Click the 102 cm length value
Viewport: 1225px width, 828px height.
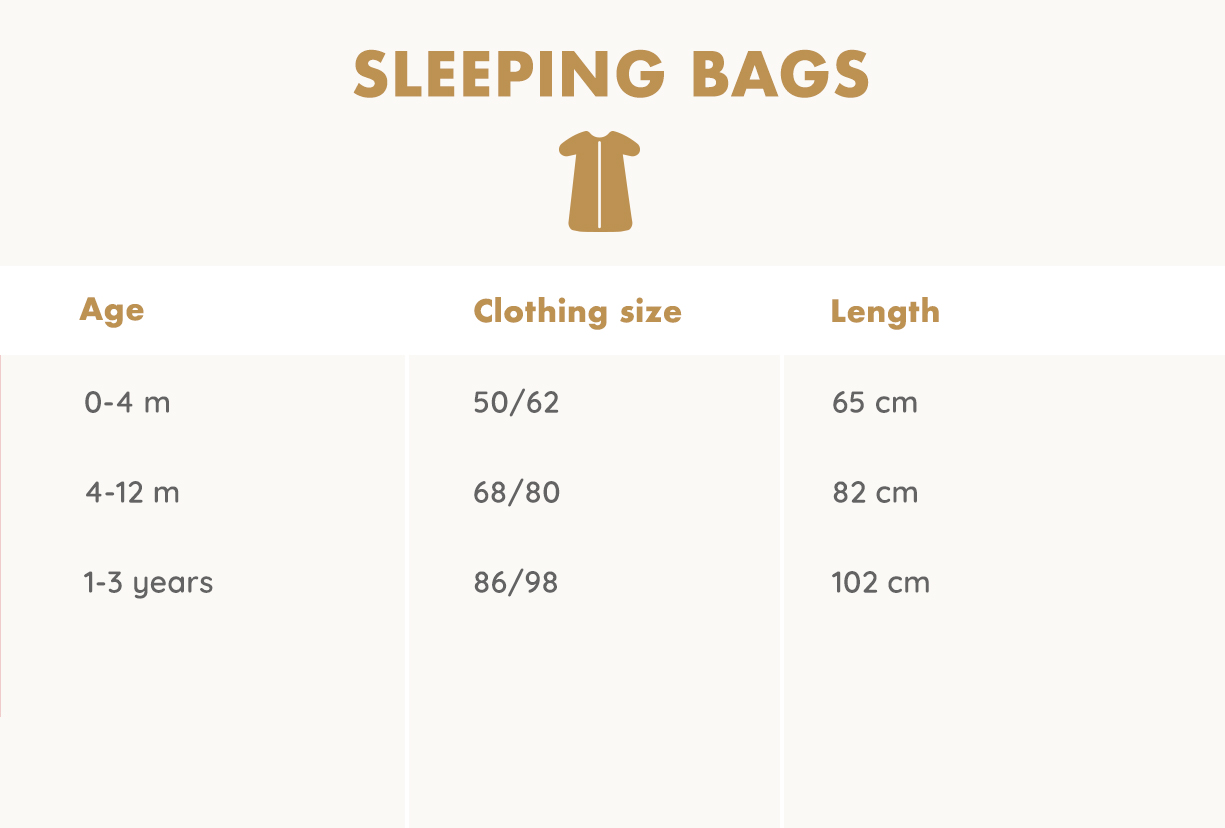880,583
